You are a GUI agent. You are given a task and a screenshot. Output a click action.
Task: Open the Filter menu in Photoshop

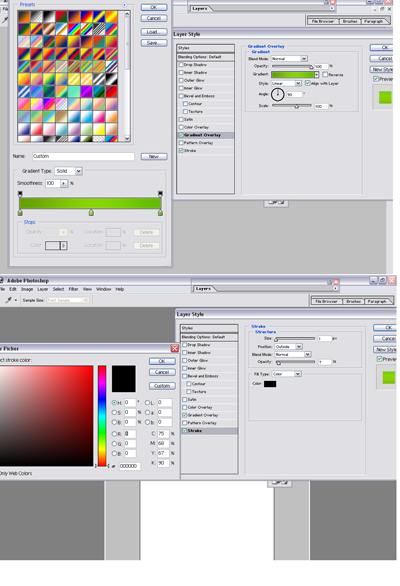click(73, 289)
